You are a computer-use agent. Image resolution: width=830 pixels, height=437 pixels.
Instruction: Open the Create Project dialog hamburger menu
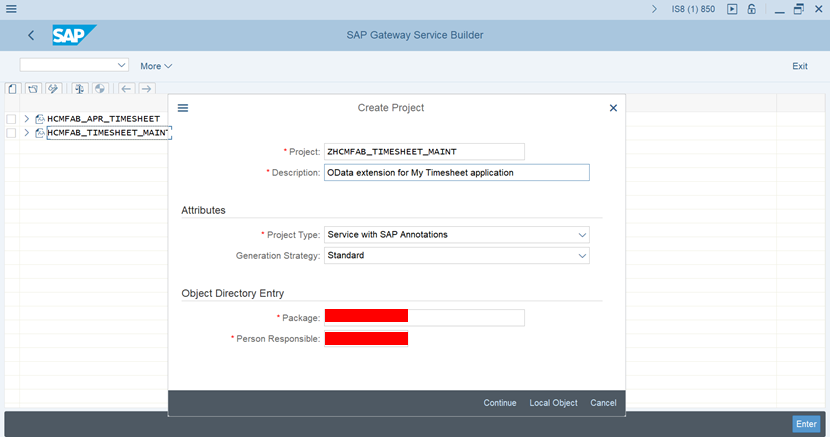(183, 108)
